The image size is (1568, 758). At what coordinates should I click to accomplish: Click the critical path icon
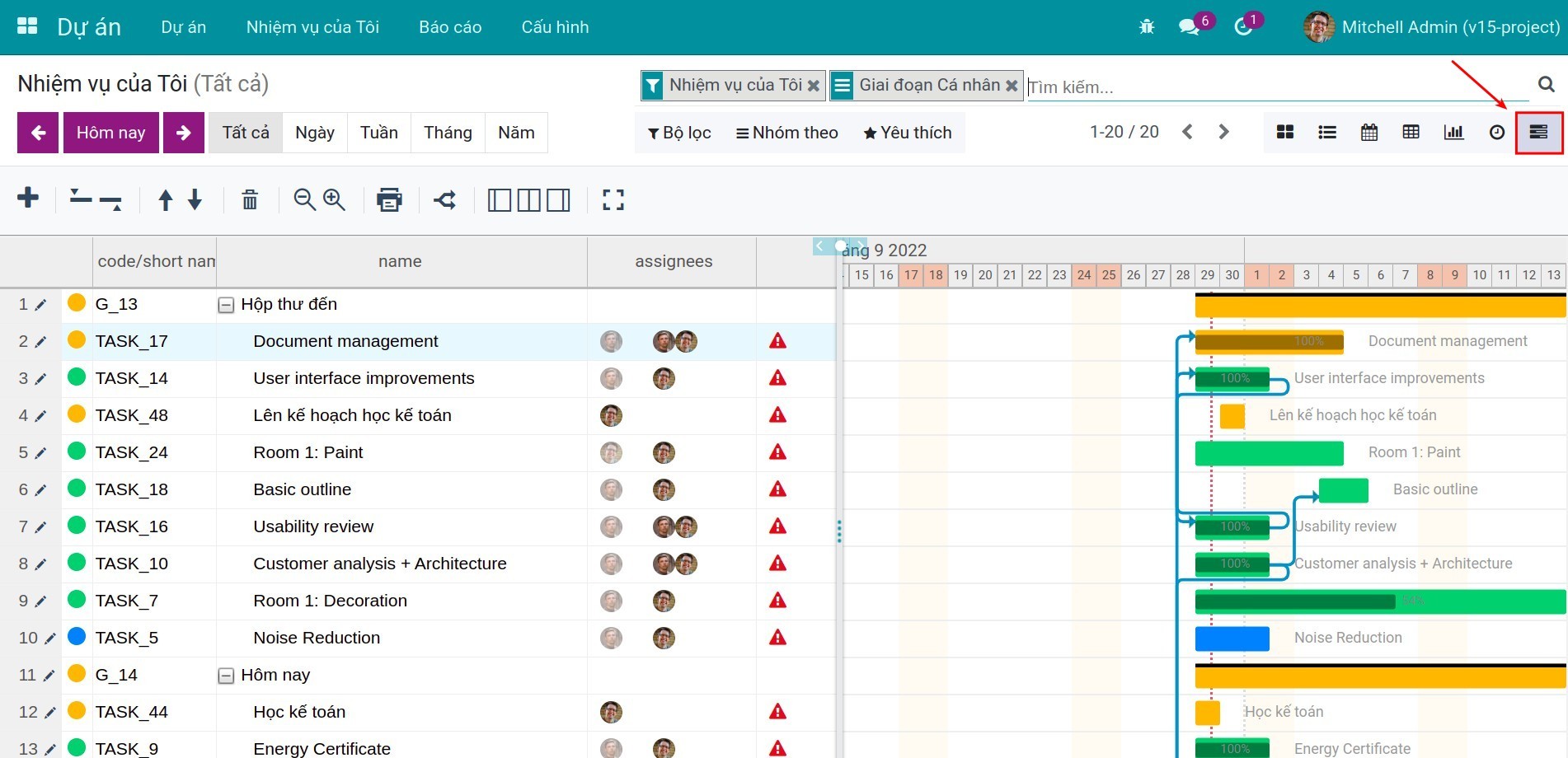(445, 199)
